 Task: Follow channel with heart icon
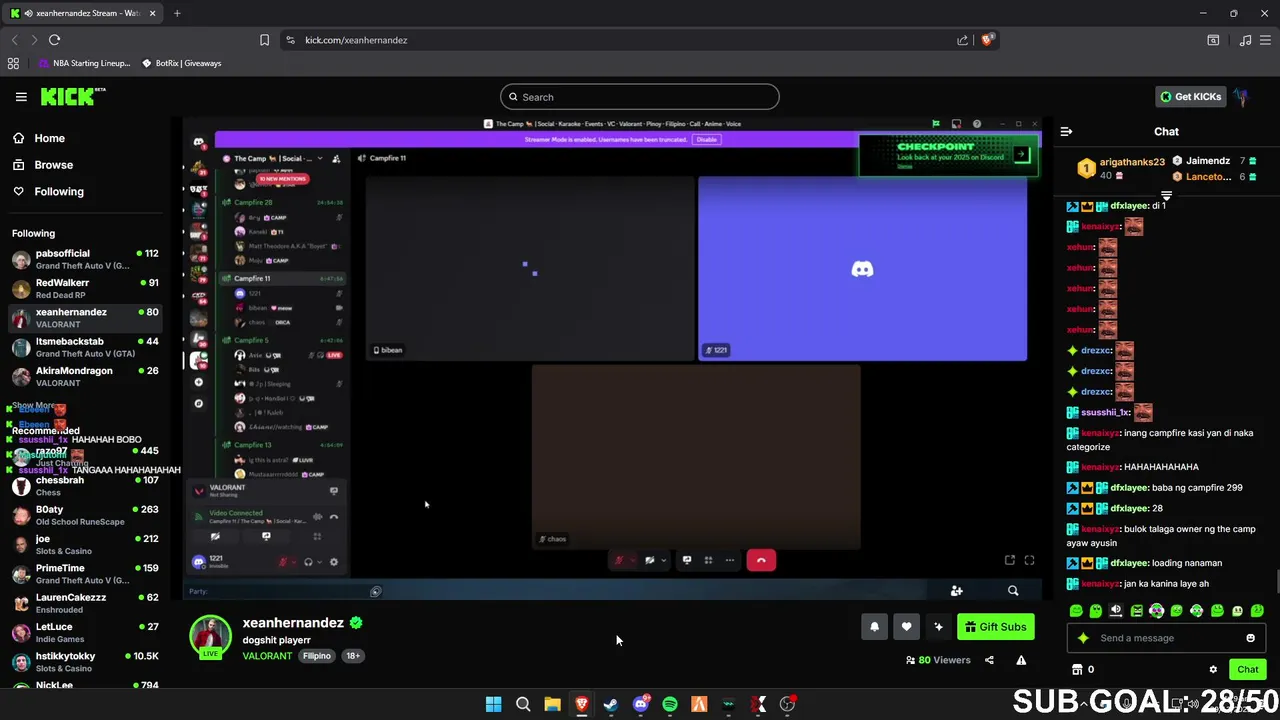pos(906,627)
